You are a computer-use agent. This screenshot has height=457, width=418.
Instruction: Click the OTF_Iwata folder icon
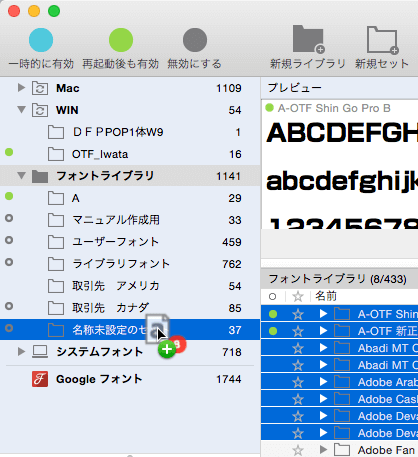[x=56, y=154]
